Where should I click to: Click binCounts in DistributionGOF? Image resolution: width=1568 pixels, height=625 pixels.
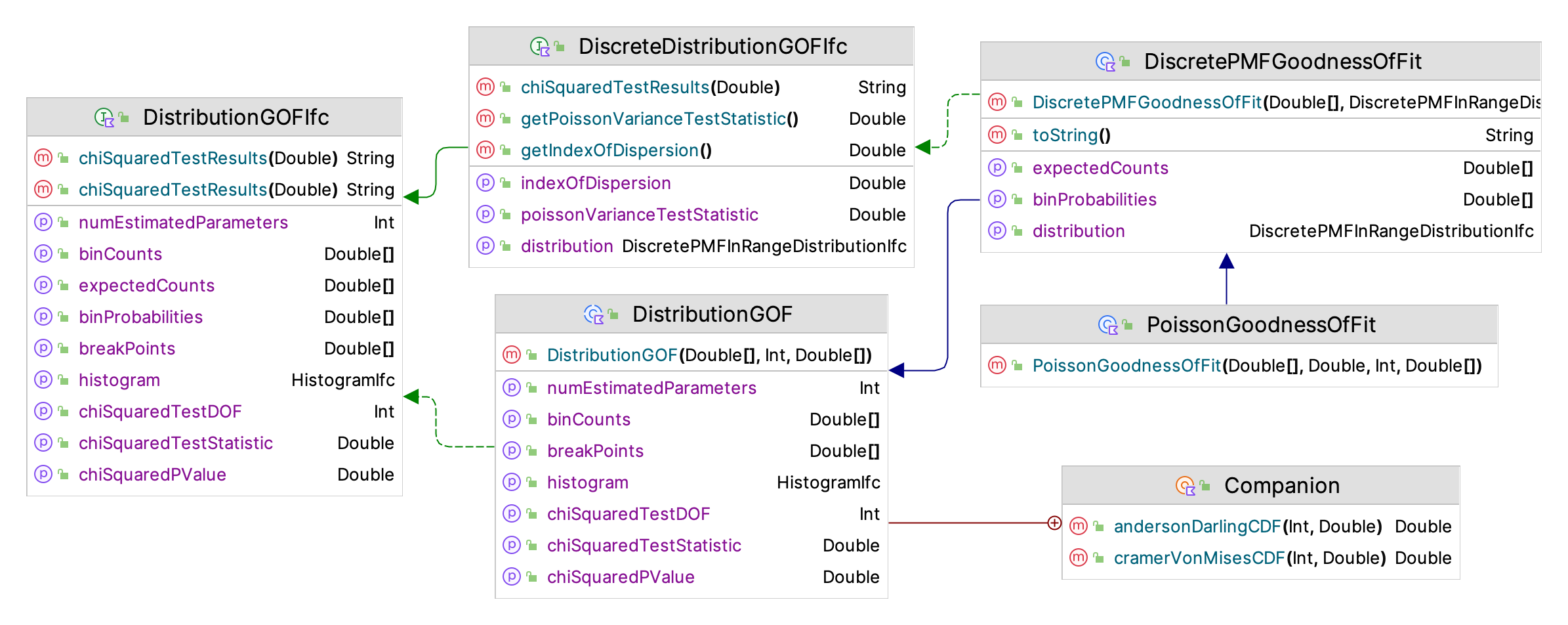(x=588, y=420)
